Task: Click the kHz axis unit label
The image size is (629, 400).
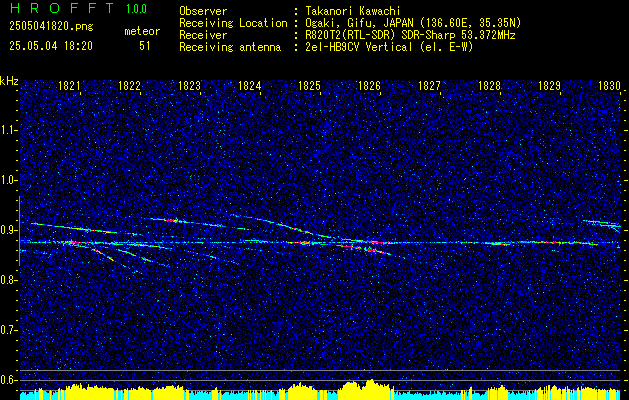Action: click(9, 81)
